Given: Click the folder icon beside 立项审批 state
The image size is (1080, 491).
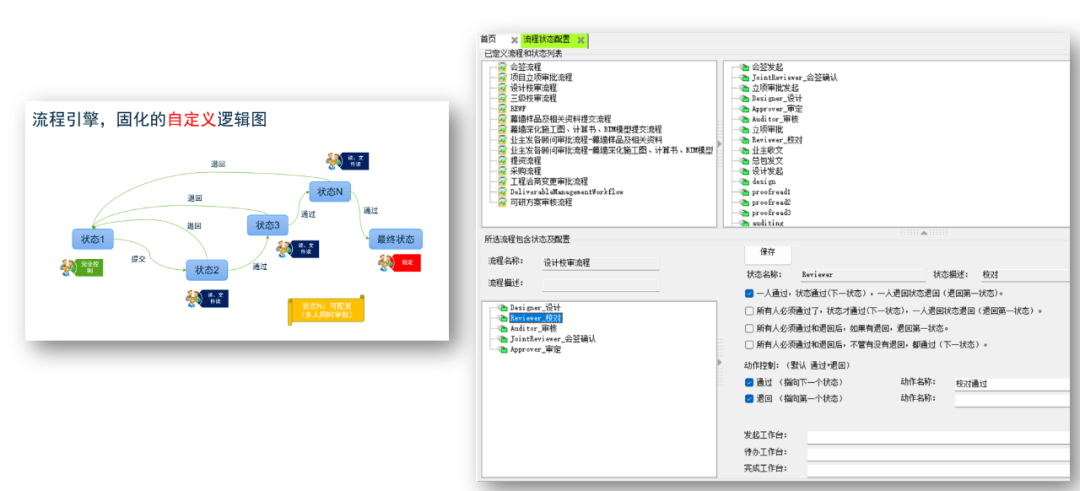Looking at the screenshot, I should (745, 129).
